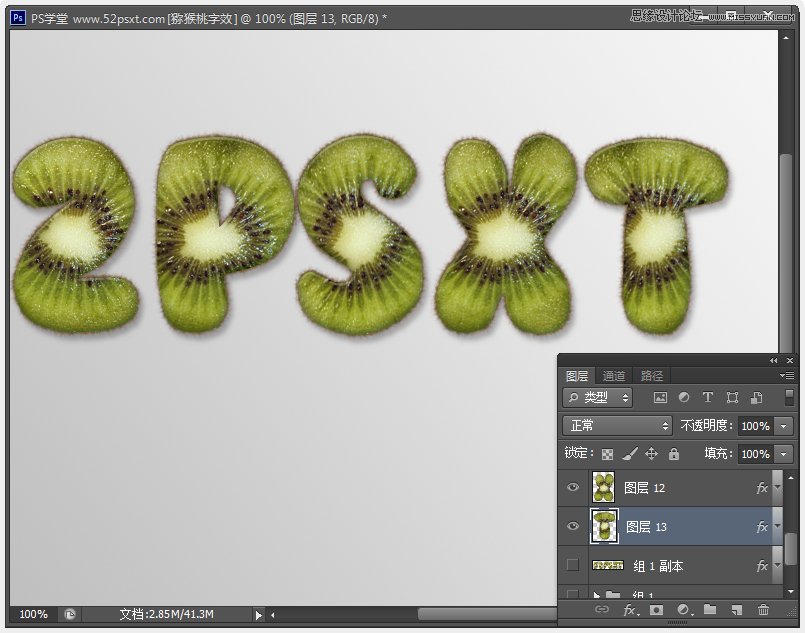
Task: Click the lock position move icon
Action: pos(651,454)
